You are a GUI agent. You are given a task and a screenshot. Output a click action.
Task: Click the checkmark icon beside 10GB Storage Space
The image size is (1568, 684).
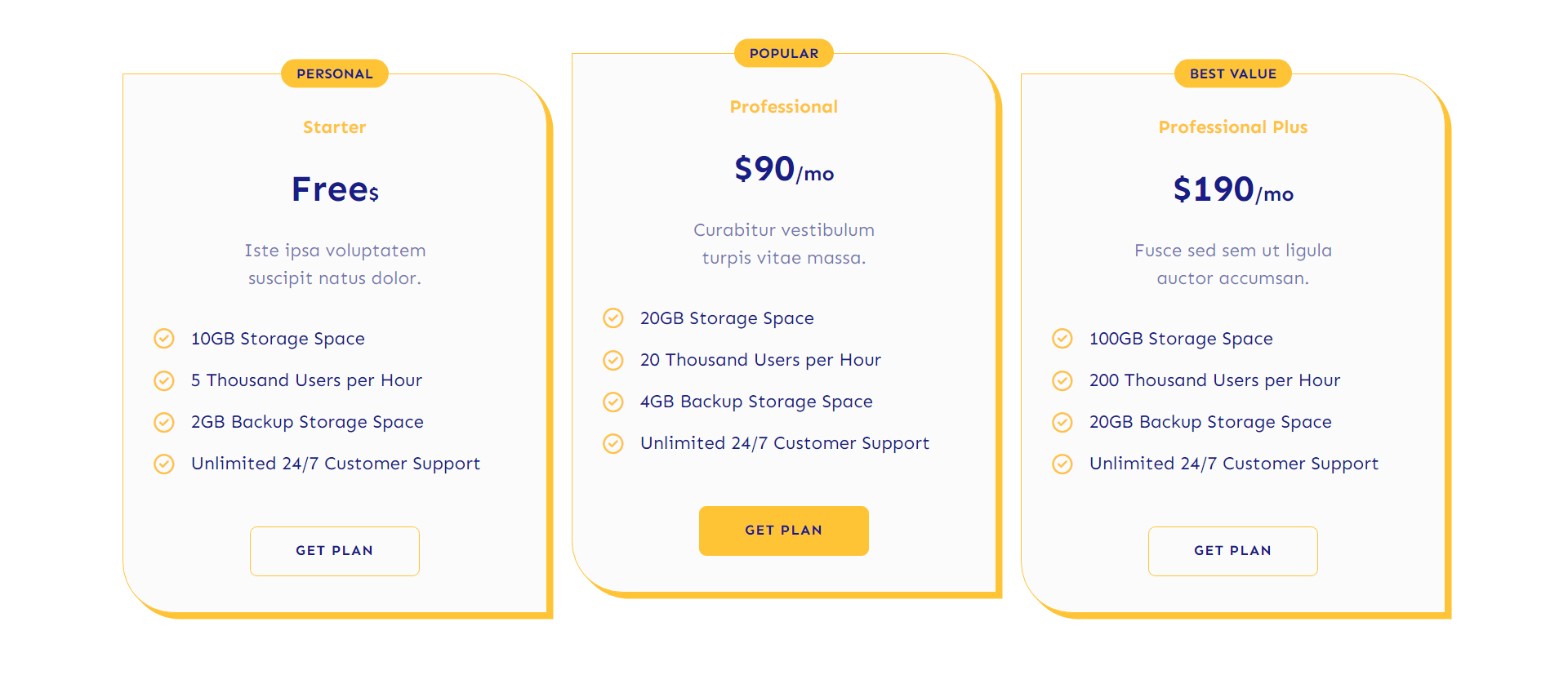tap(164, 339)
